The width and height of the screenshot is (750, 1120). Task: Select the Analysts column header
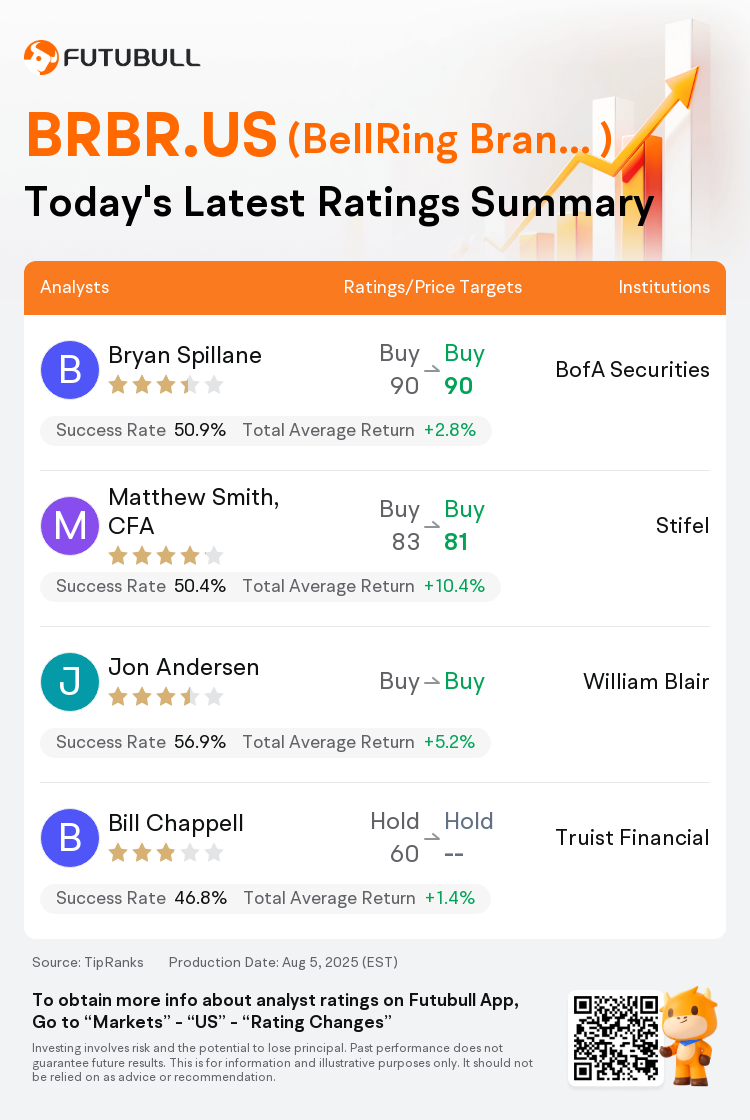pyautogui.click(x=74, y=287)
